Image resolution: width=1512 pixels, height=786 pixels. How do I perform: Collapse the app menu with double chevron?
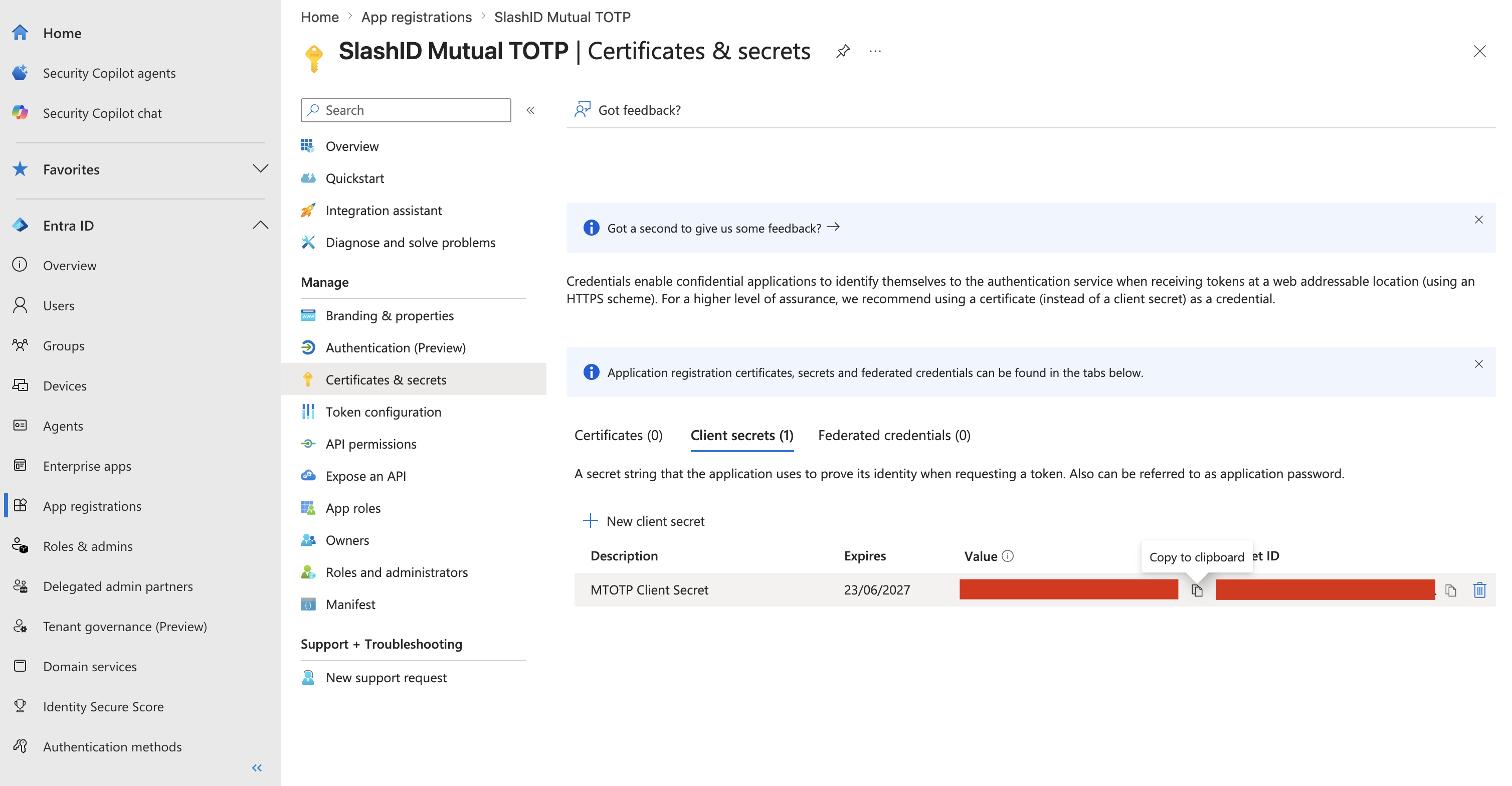530,110
